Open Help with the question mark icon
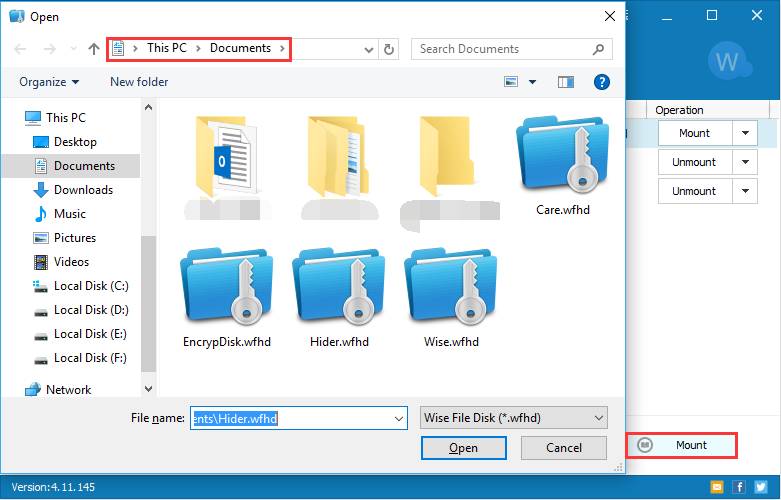The width and height of the screenshot is (781, 500). pyautogui.click(x=602, y=82)
